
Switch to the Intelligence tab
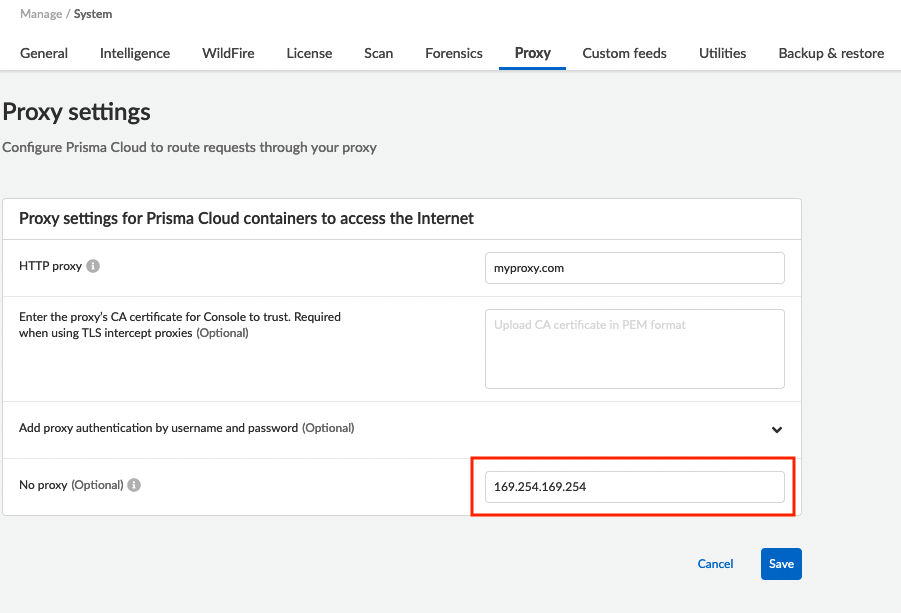tap(135, 53)
